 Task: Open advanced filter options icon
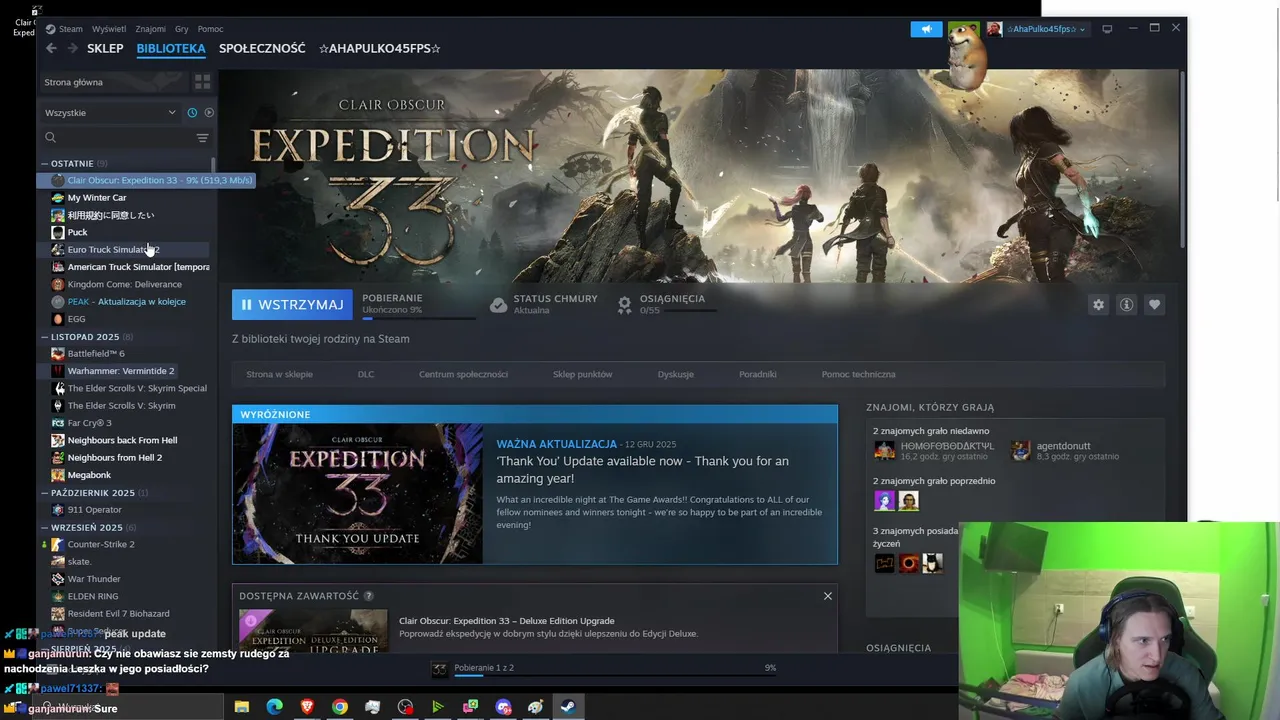pos(202,138)
